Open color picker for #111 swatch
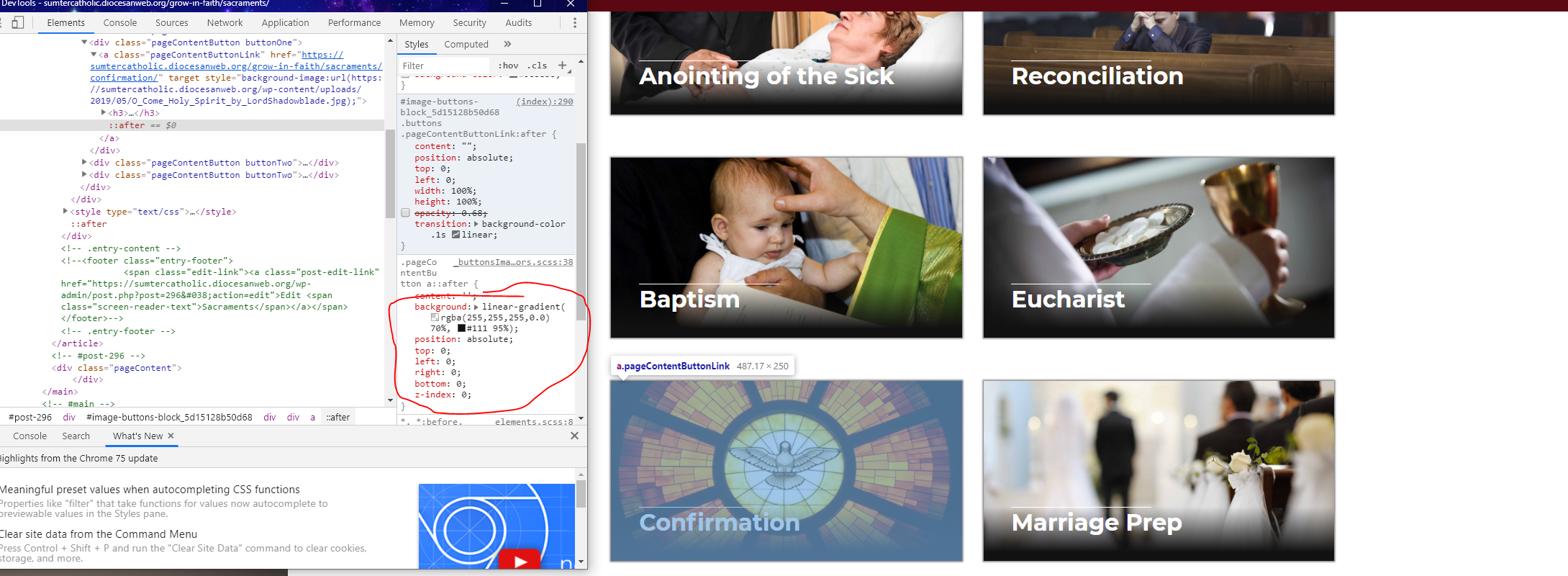Screen dimensions: 1568x576 click(461, 328)
